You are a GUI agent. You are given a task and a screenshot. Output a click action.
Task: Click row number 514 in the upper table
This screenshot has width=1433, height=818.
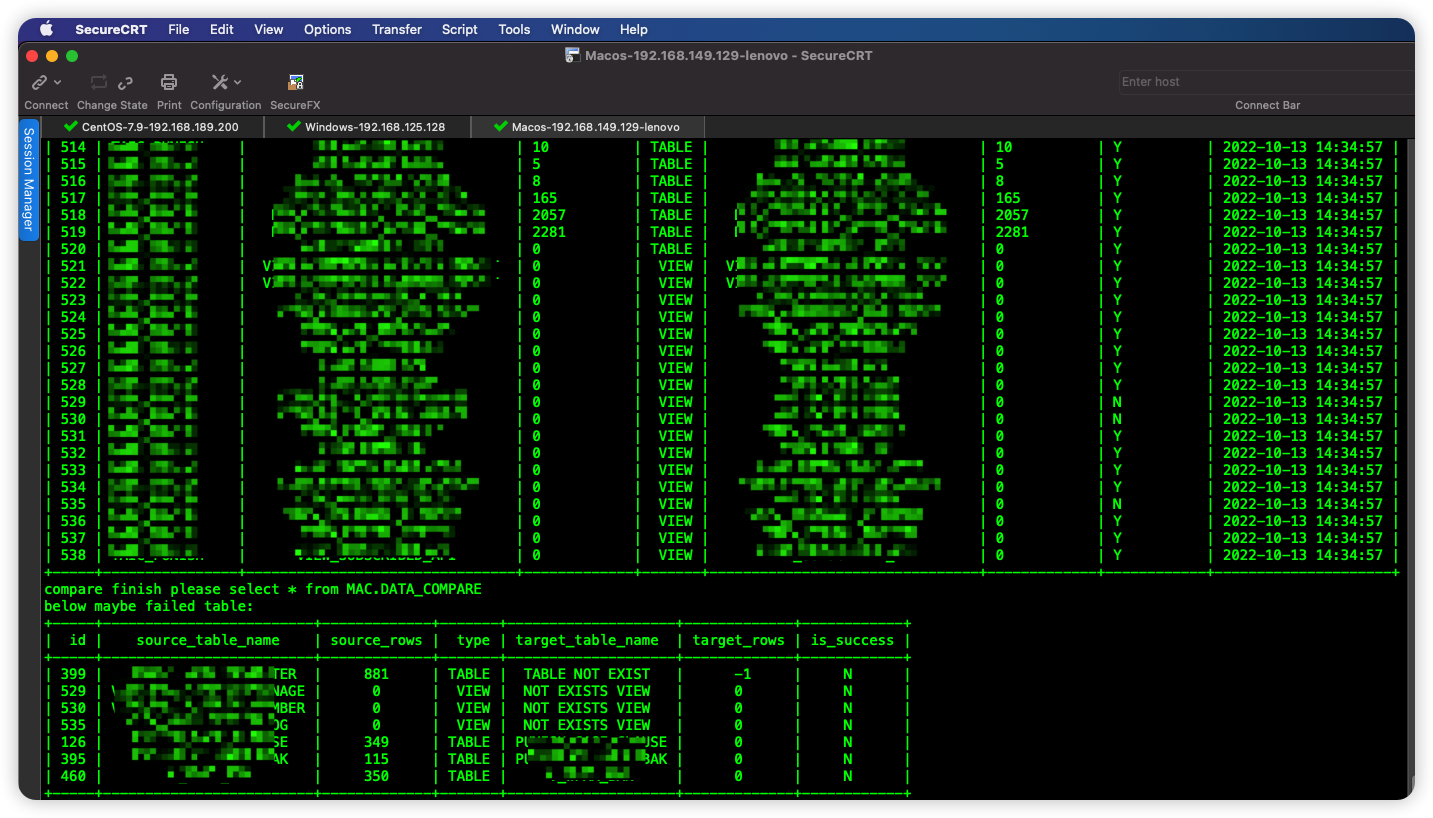73,147
